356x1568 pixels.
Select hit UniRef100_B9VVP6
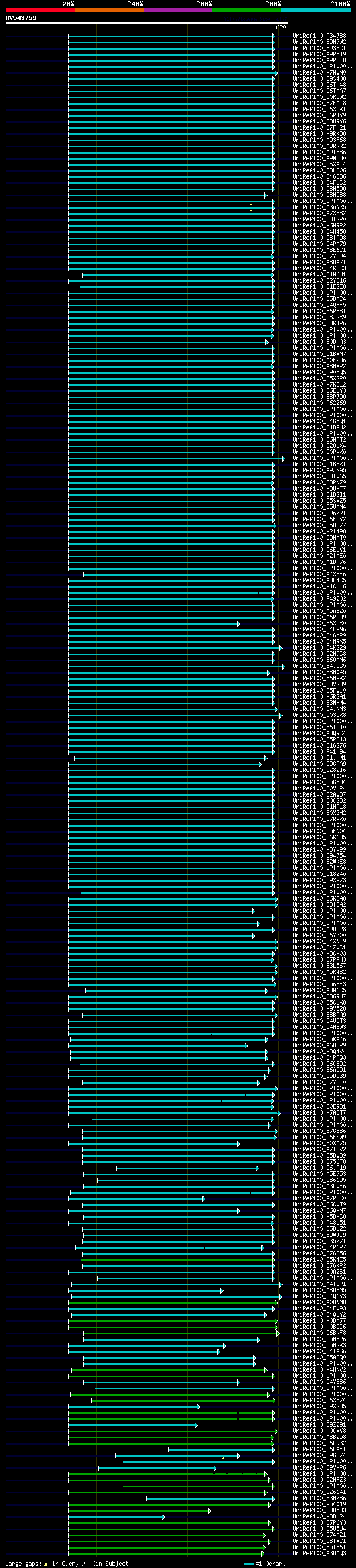click(319, 1467)
